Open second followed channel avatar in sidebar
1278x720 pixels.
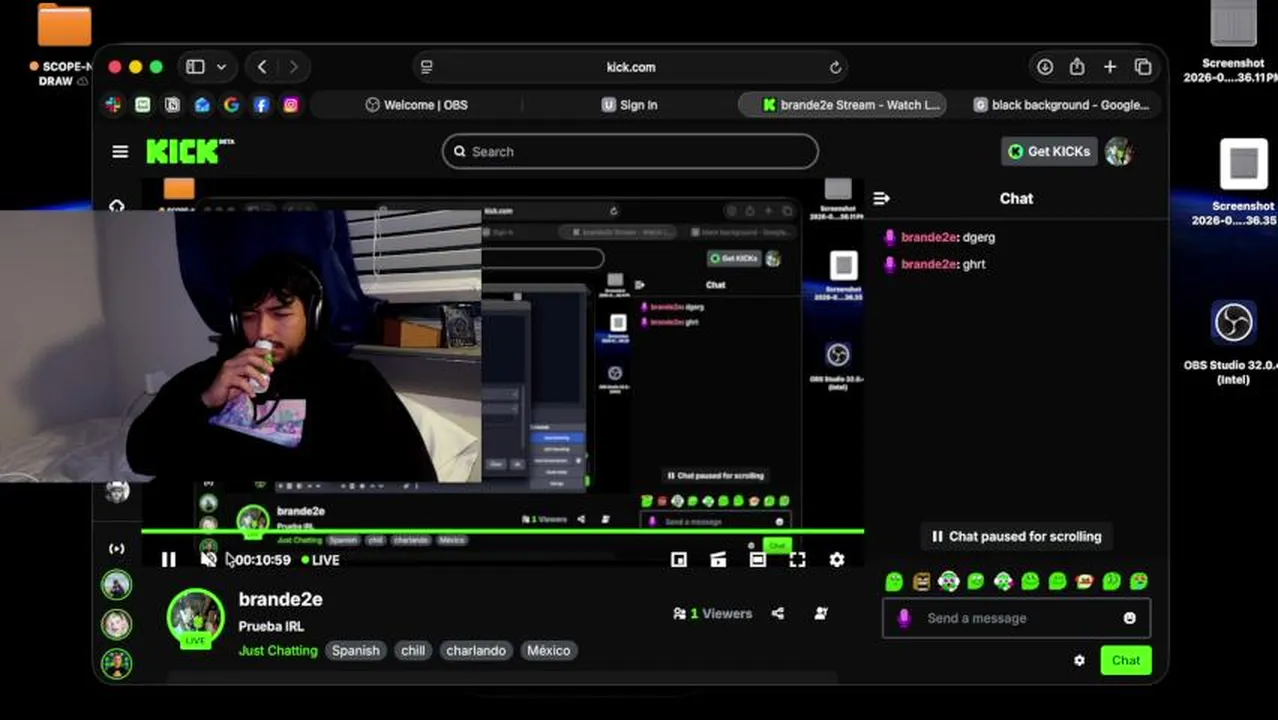pos(117,624)
